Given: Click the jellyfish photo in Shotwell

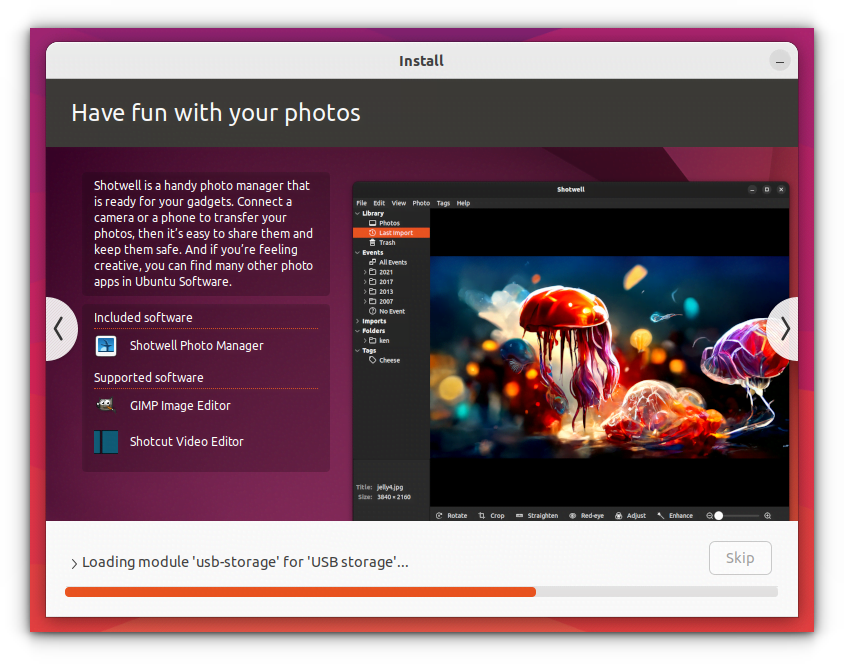Looking at the screenshot, I should [609, 357].
